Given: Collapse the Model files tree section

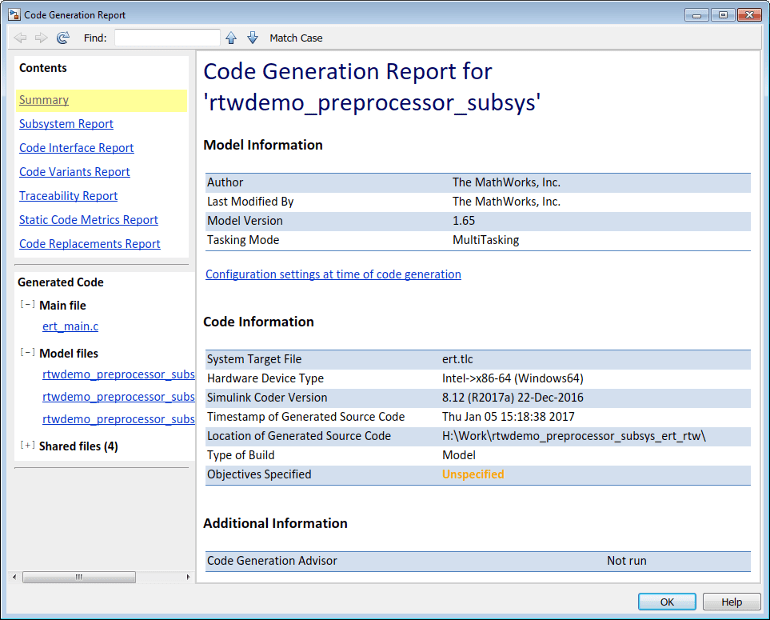Looking at the screenshot, I should point(28,353).
